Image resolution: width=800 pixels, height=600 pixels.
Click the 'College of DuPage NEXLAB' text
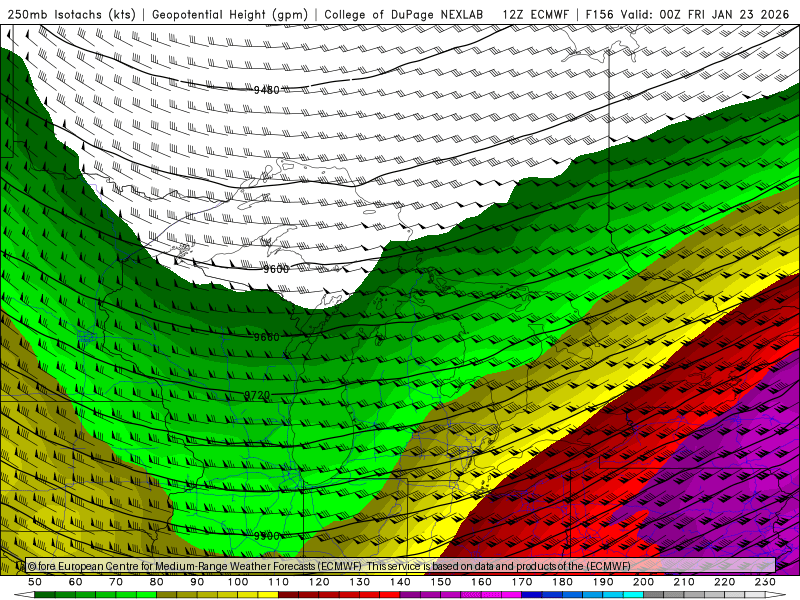pos(404,15)
